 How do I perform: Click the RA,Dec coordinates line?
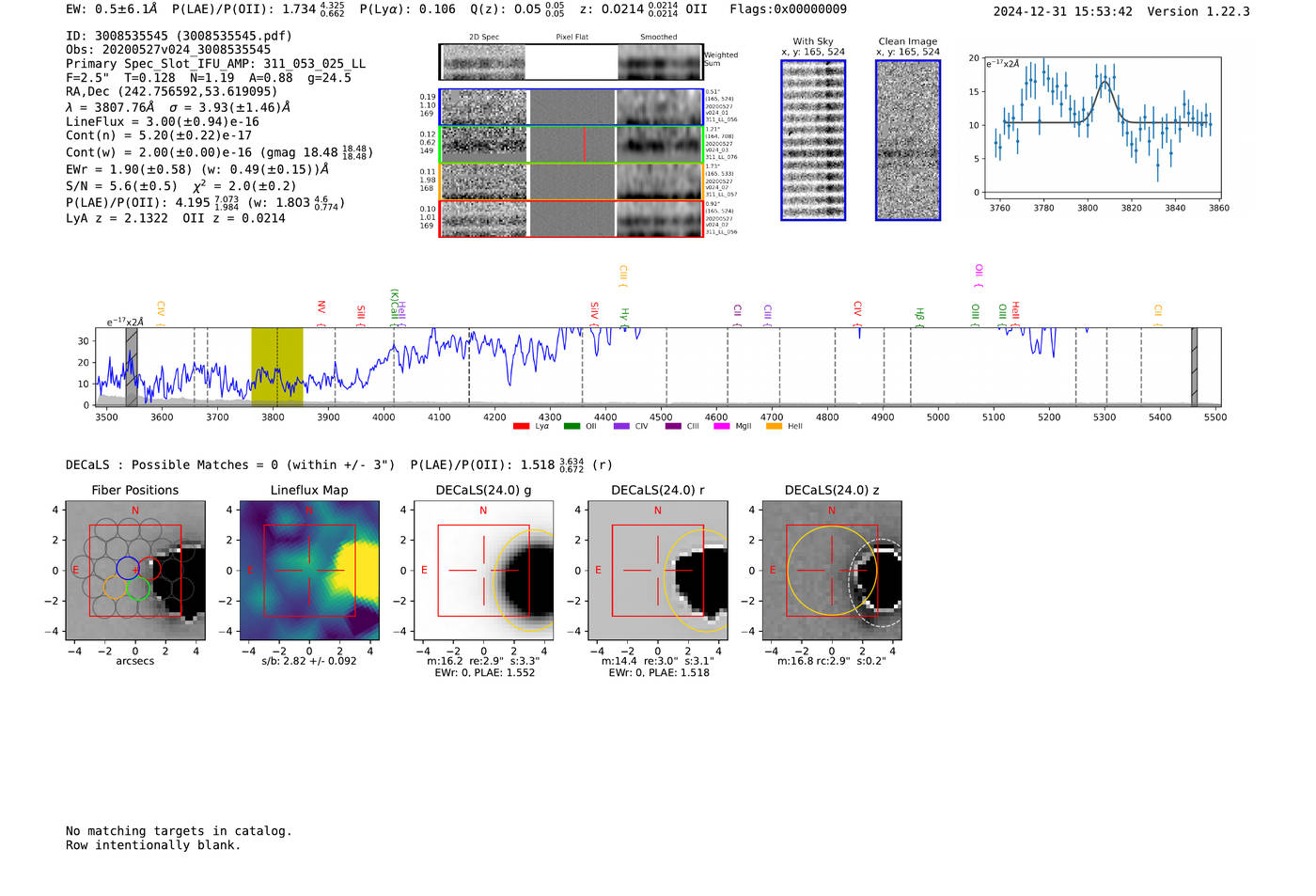coord(171,91)
